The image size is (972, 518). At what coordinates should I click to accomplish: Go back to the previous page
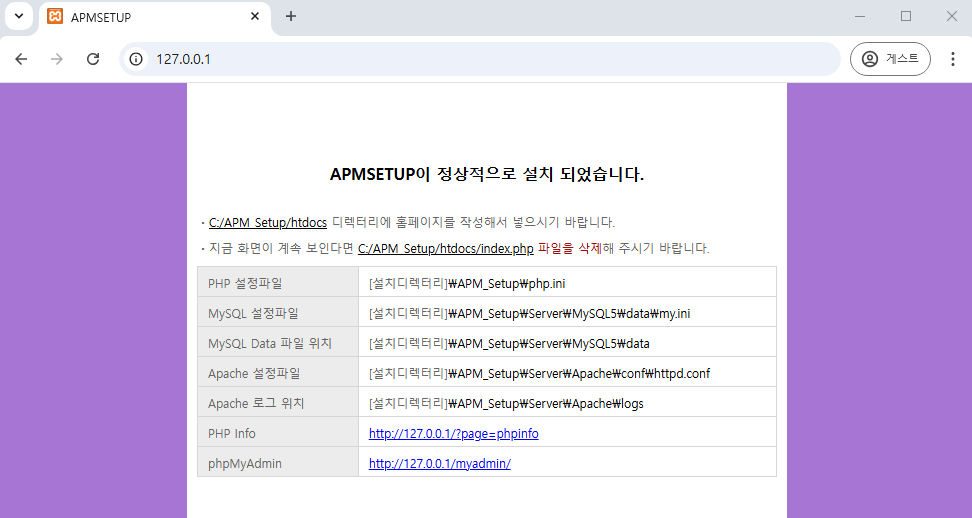click(x=21, y=59)
